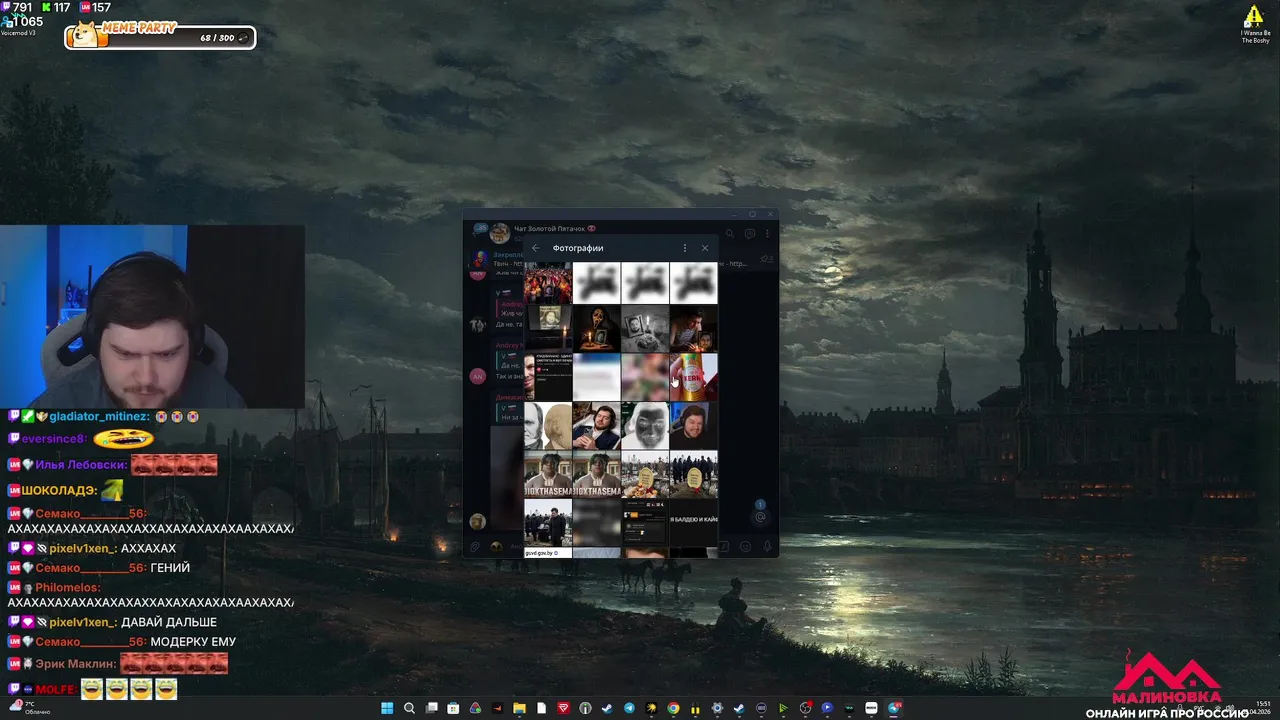Open the smiling streamer in headphones photo
This screenshot has width=1280, height=720.
[694, 426]
